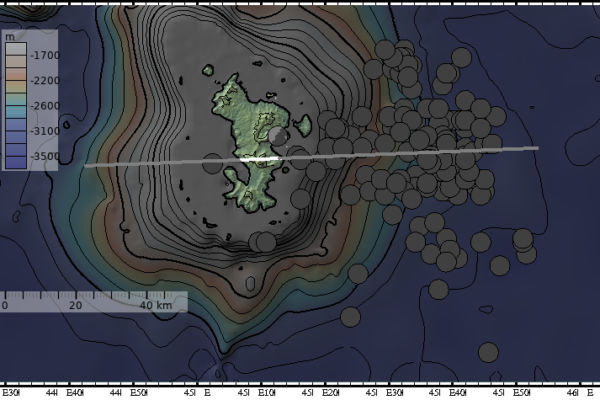Select the pair of circles south of the island
This screenshot has width=600, height=400.
click(x=262, y=242)
